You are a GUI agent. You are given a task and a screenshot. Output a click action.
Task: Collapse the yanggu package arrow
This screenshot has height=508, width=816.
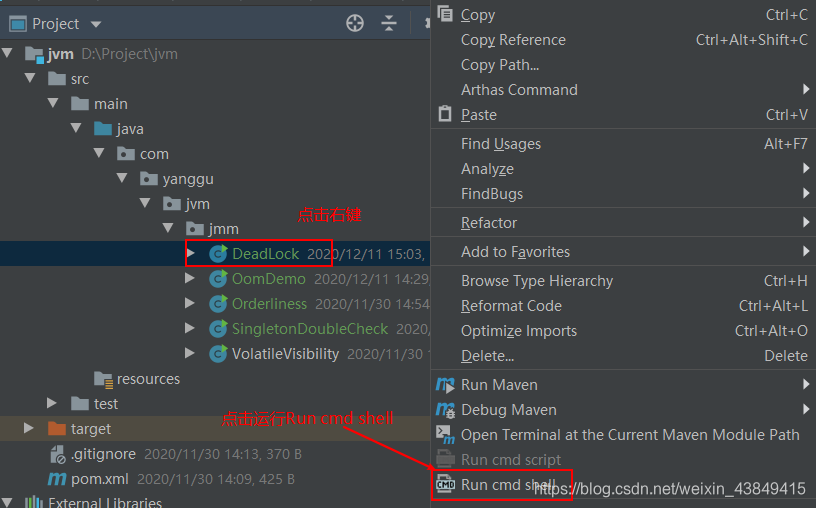[122, 177]
